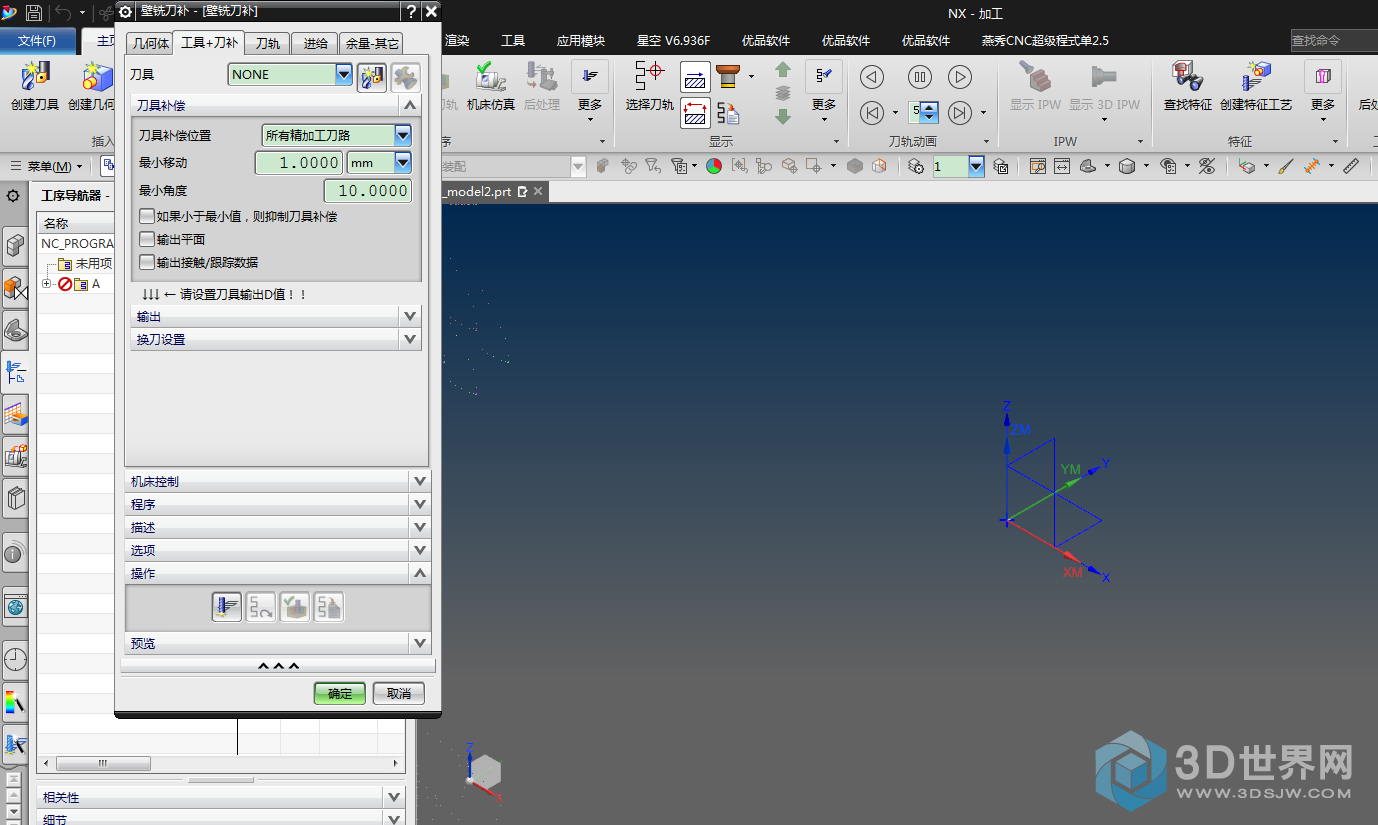
Task: Open the 文件(F) menu
Action: tap(37, 41)
